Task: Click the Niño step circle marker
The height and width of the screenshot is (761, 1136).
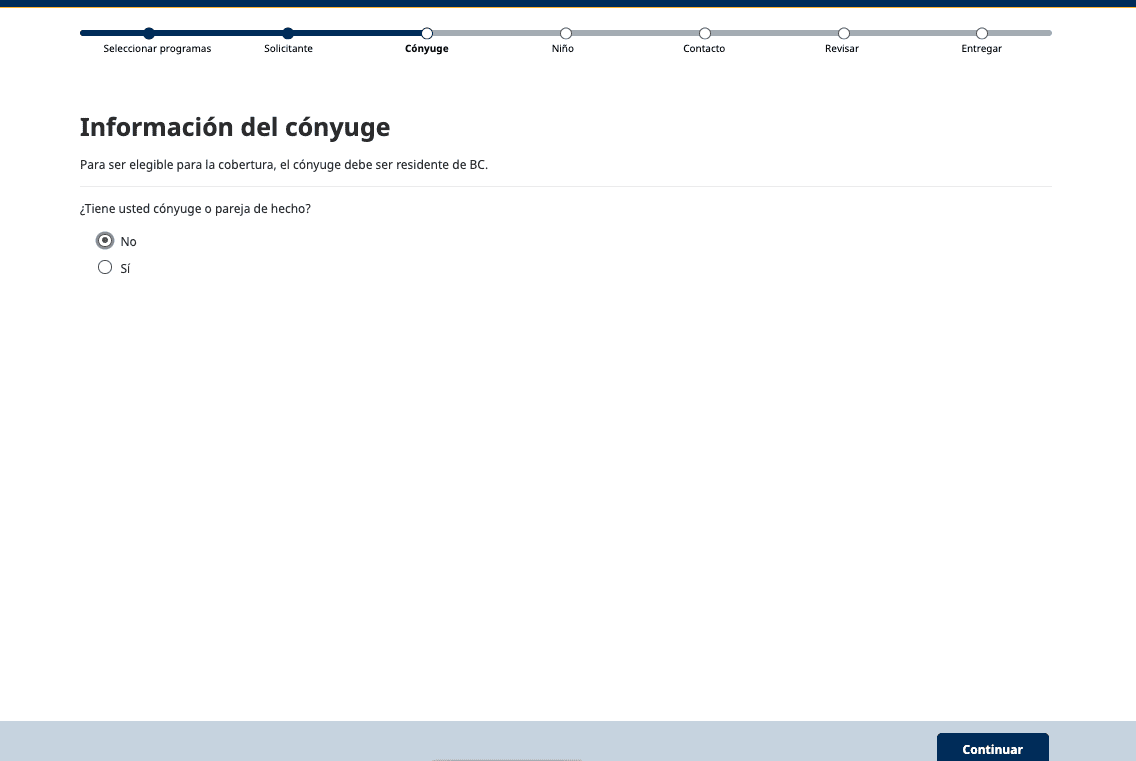Action: coord(566,33)
